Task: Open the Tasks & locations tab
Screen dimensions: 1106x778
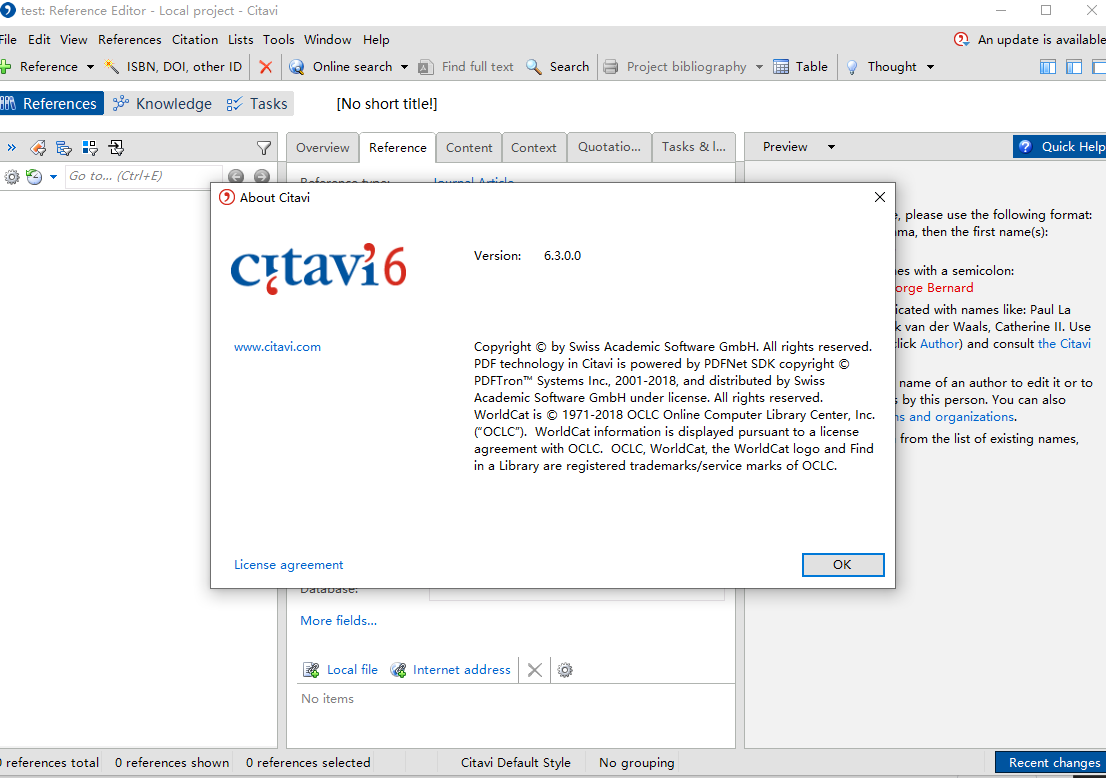Action: 693,147
